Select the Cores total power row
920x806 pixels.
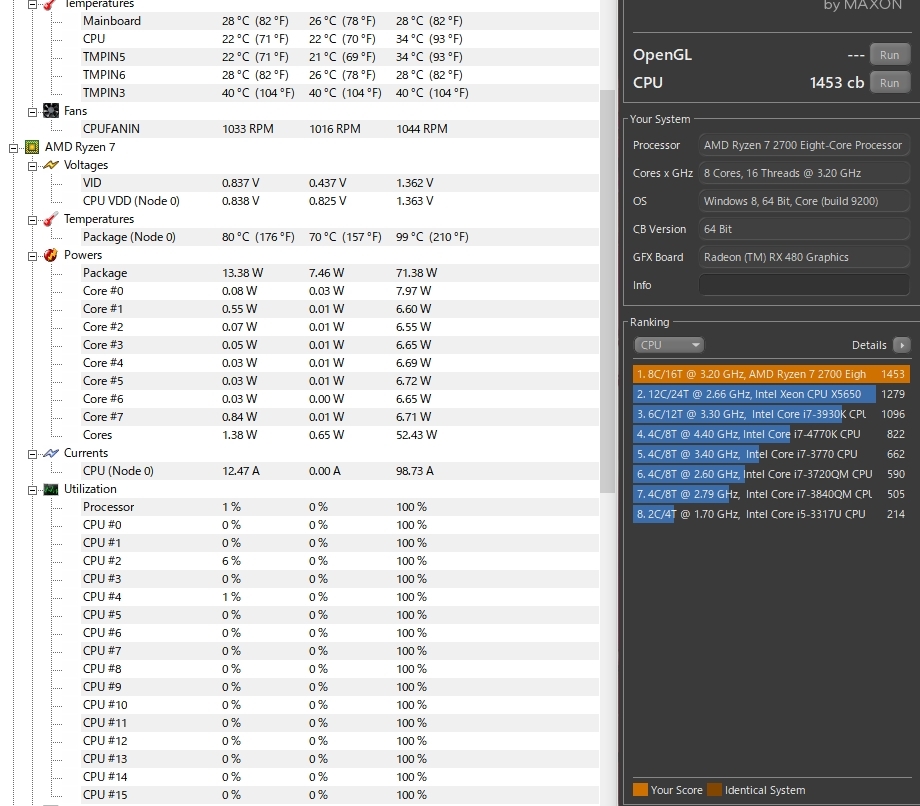[340, 435]
